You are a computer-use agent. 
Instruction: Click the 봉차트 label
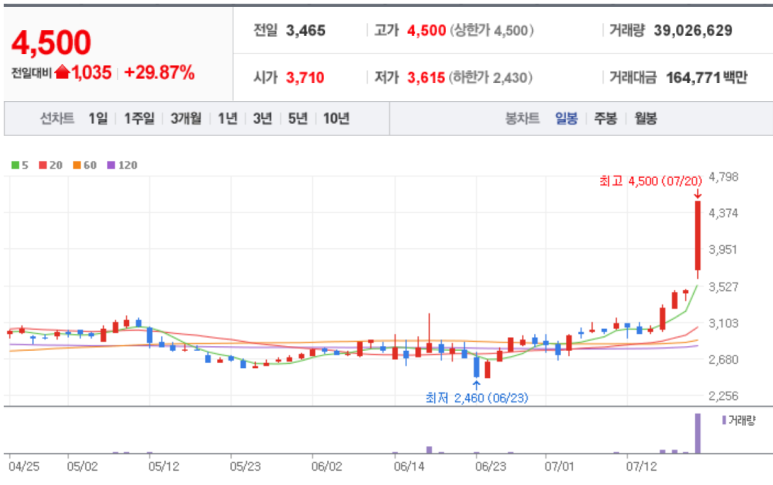(x=522, y=118)
